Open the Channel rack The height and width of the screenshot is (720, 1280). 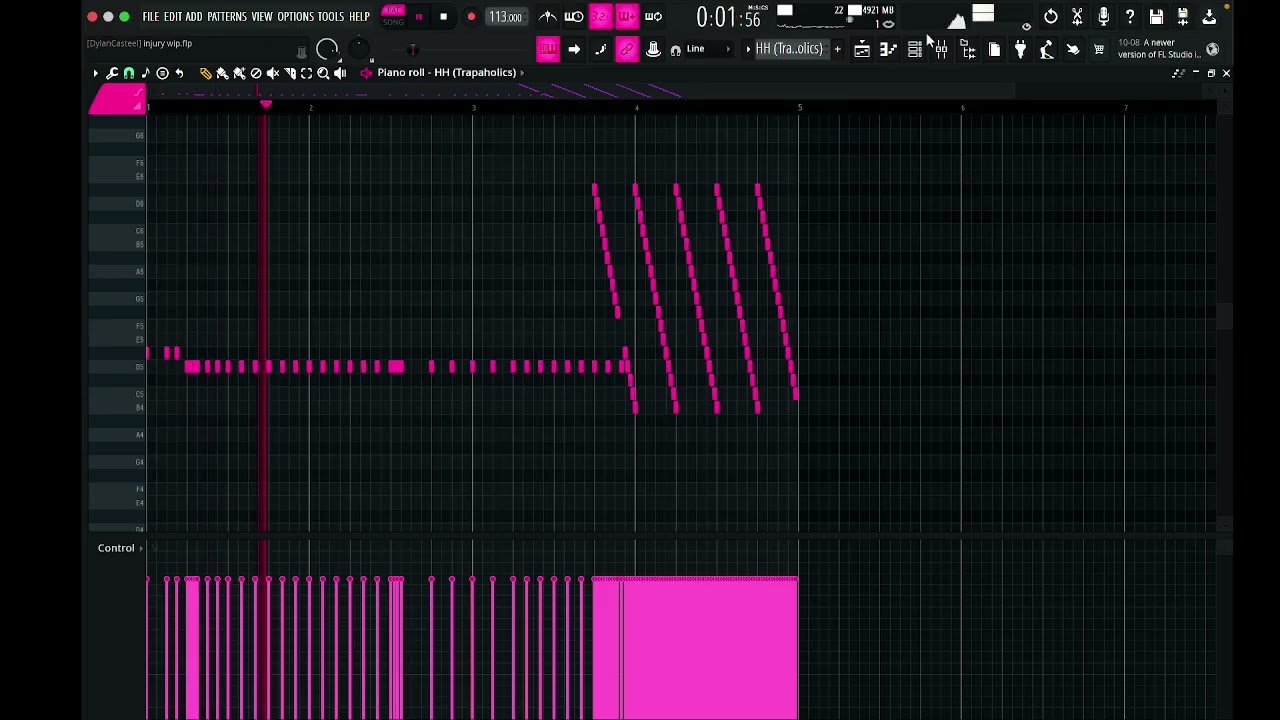(x=914, y=49)
